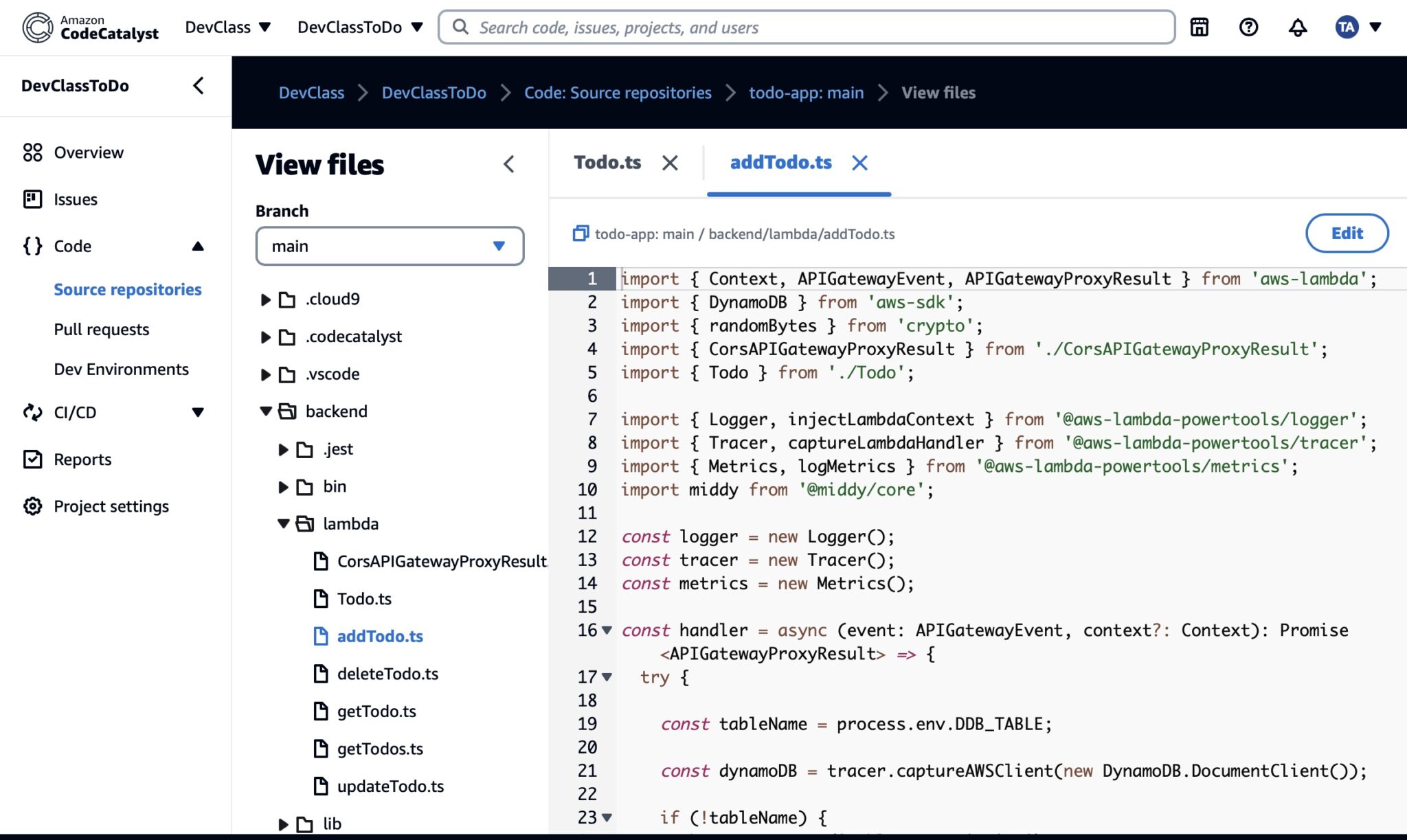The width and height of the screenshot is (1407, 840).
Task: Click the search code and issues field
Action: 806,27
